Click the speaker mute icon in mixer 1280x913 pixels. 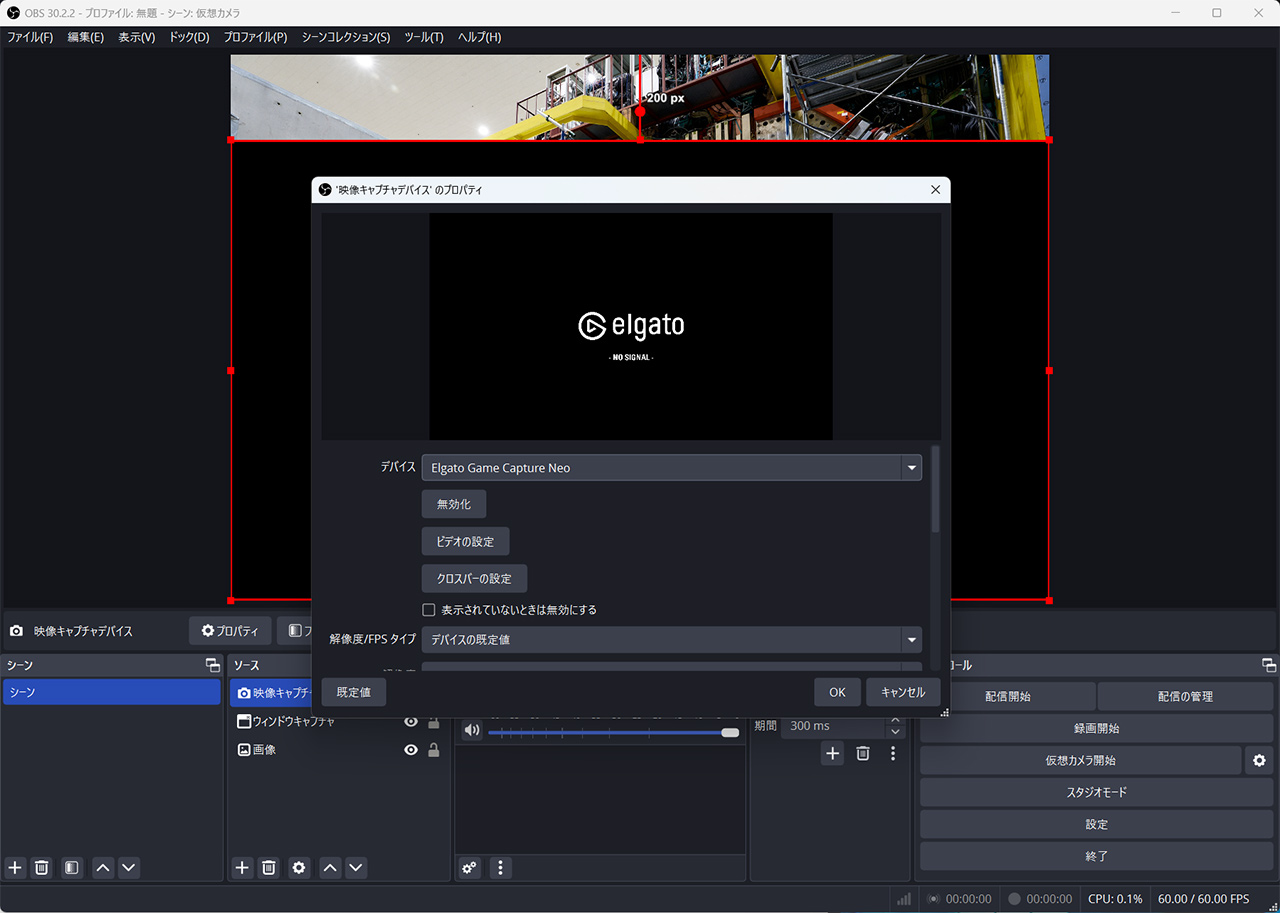pos(472,731)
